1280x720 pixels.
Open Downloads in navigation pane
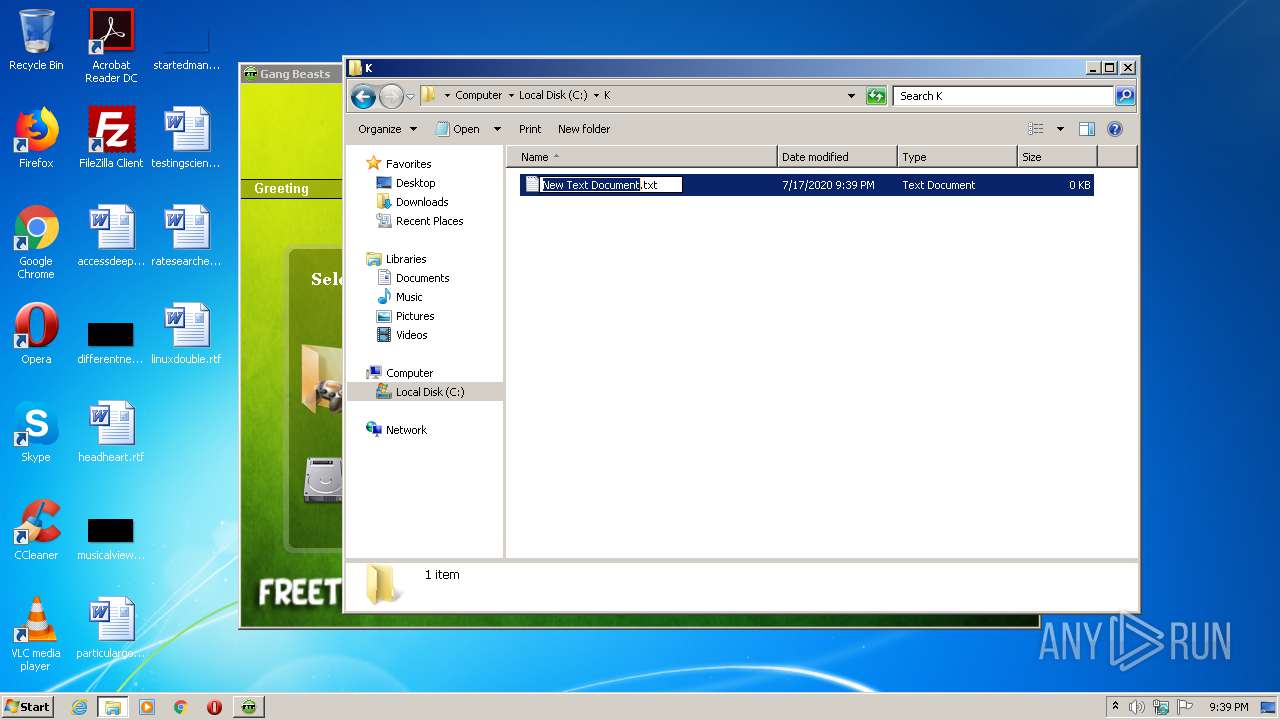click(x=412, y=202)
